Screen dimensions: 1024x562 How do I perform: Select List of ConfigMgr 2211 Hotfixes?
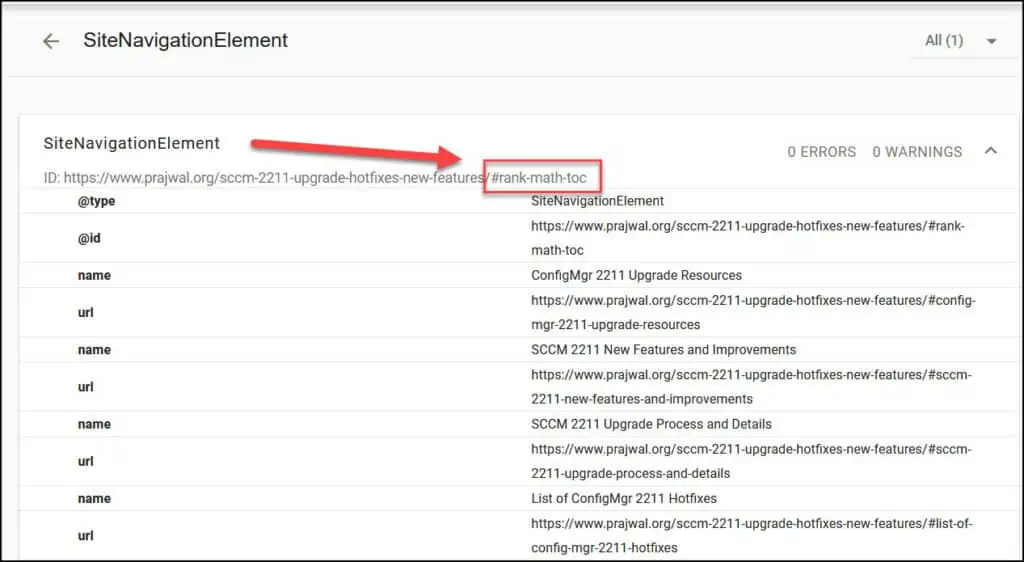click(624, 499)
